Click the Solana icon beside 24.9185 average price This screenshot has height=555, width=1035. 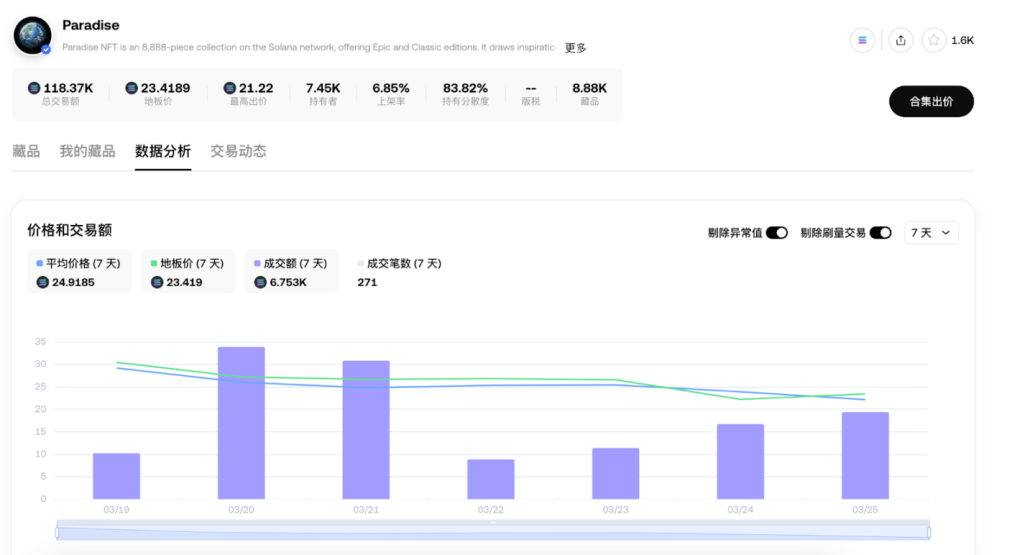point(43,282)
